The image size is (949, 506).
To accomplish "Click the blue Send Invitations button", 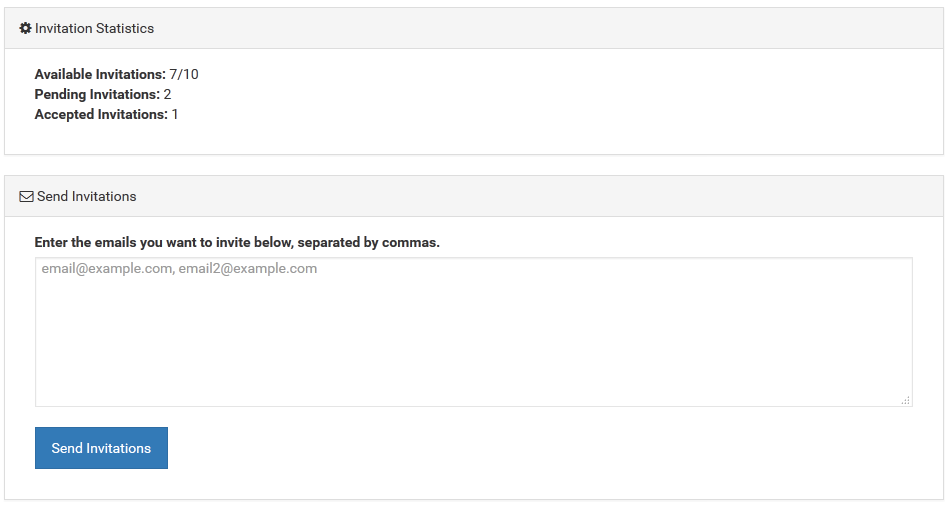I will click(101, 448).
